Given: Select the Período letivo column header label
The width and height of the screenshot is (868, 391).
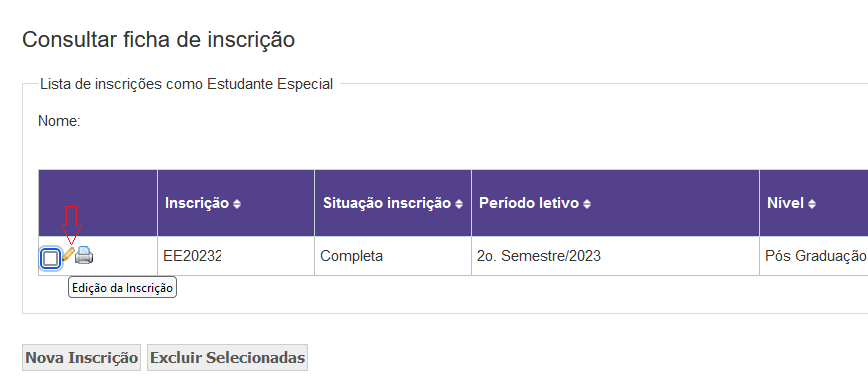Looking at the screenshot, I should (x=529, y=203).
